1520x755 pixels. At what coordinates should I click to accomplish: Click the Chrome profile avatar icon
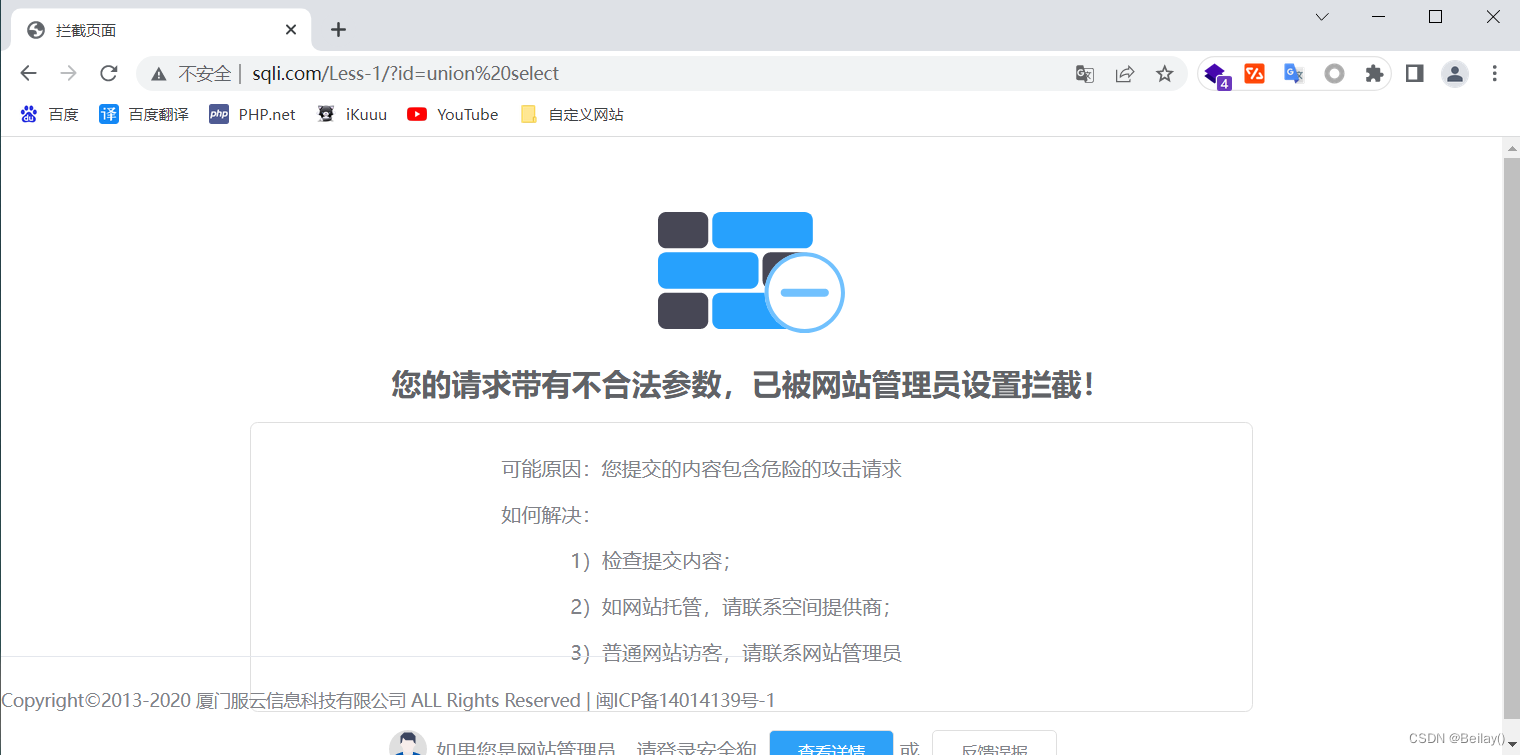pyautogui.click(x=1454, y=73)
